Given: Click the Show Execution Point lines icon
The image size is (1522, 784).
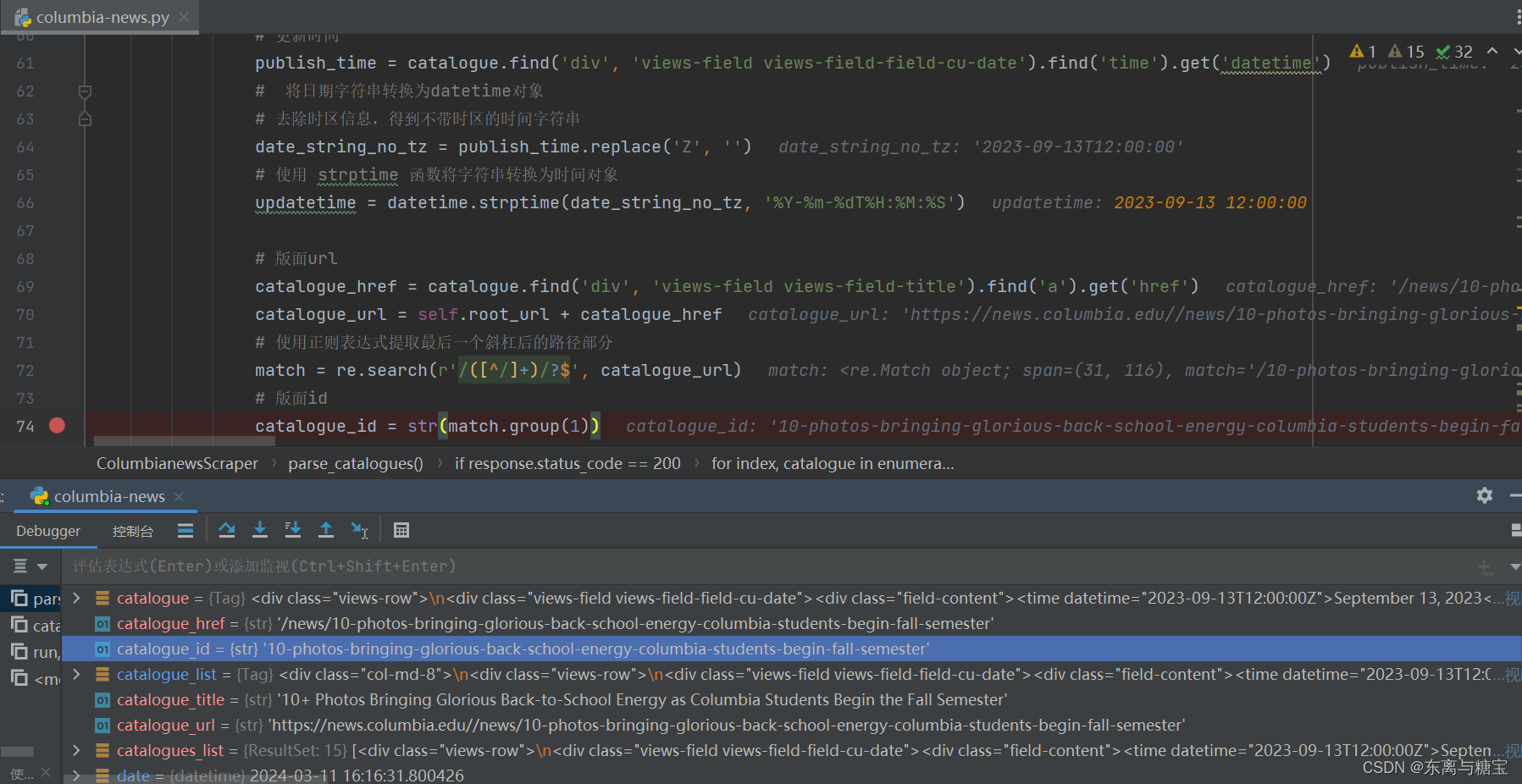Looking at the screenshot, I should tap(185, 530).
